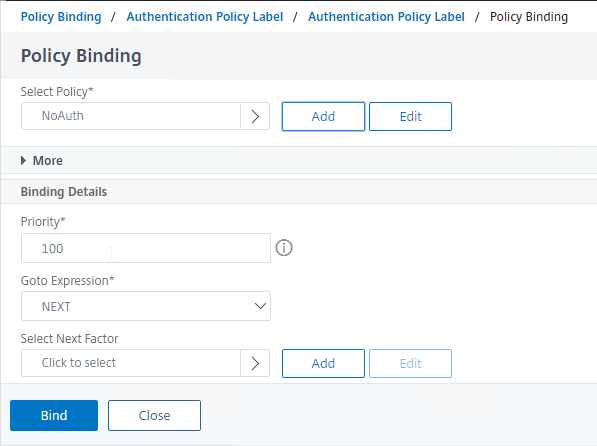Viewport: 597px width, 446px height.
Task: Click the dropdown chevron beside NEXT
Action: coord(260,306)
